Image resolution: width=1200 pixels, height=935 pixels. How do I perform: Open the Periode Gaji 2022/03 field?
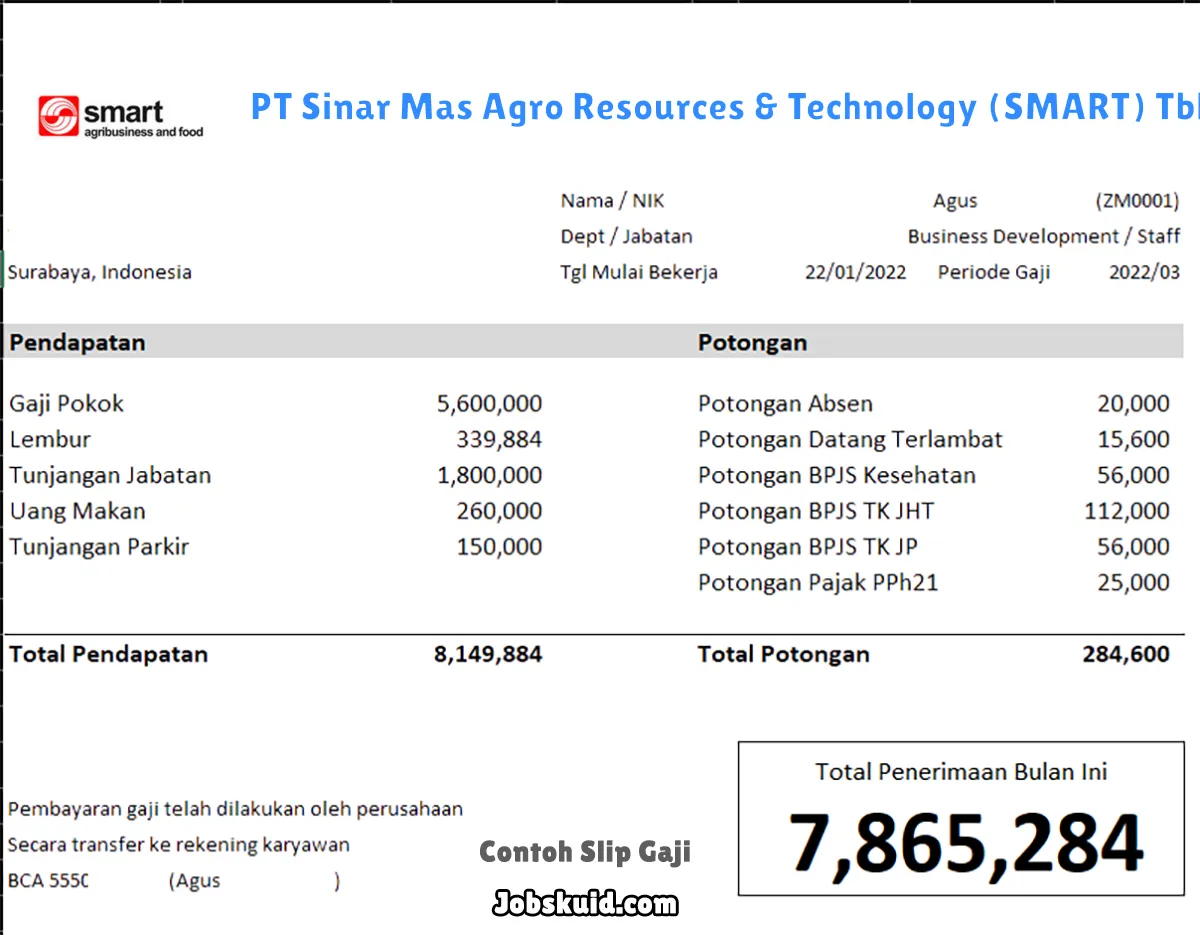(x=1145, y=271)
